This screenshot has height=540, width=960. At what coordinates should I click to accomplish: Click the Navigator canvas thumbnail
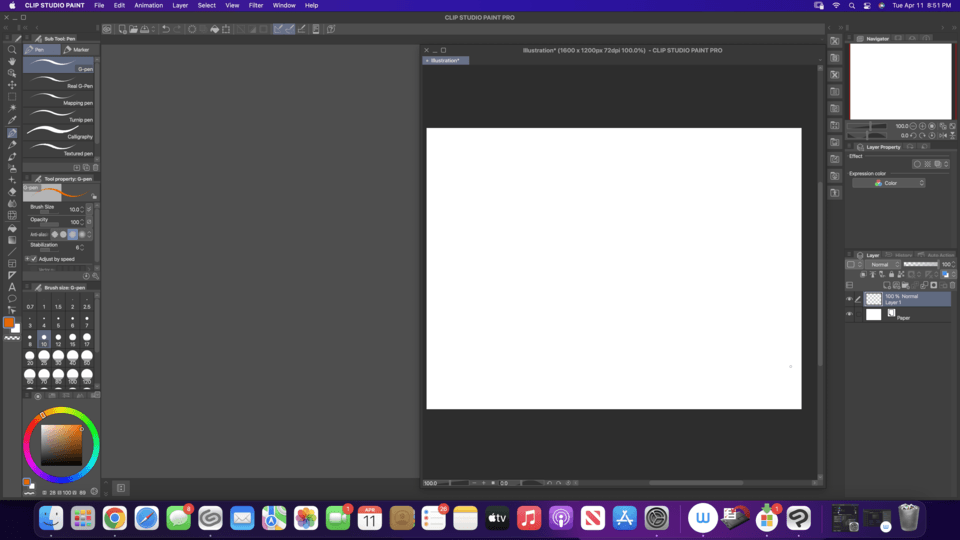pyautogui.click(x=901, y=81)
